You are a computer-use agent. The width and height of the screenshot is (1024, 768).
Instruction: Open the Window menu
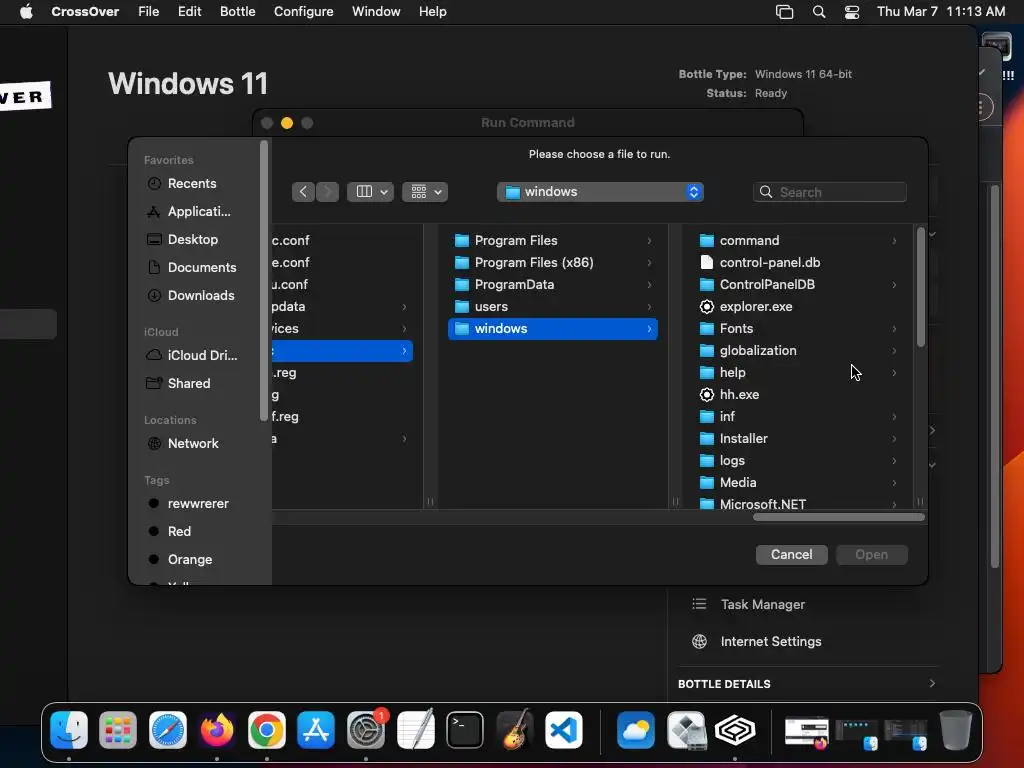[x=376, y=12]
